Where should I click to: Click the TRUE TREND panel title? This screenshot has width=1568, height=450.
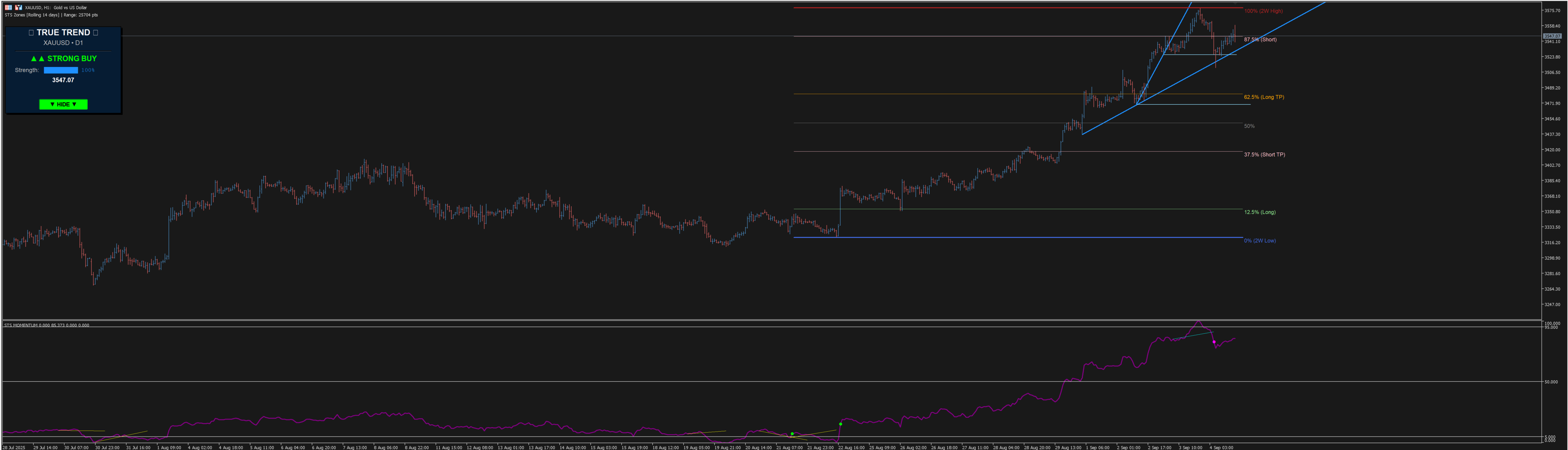[63, 33]
